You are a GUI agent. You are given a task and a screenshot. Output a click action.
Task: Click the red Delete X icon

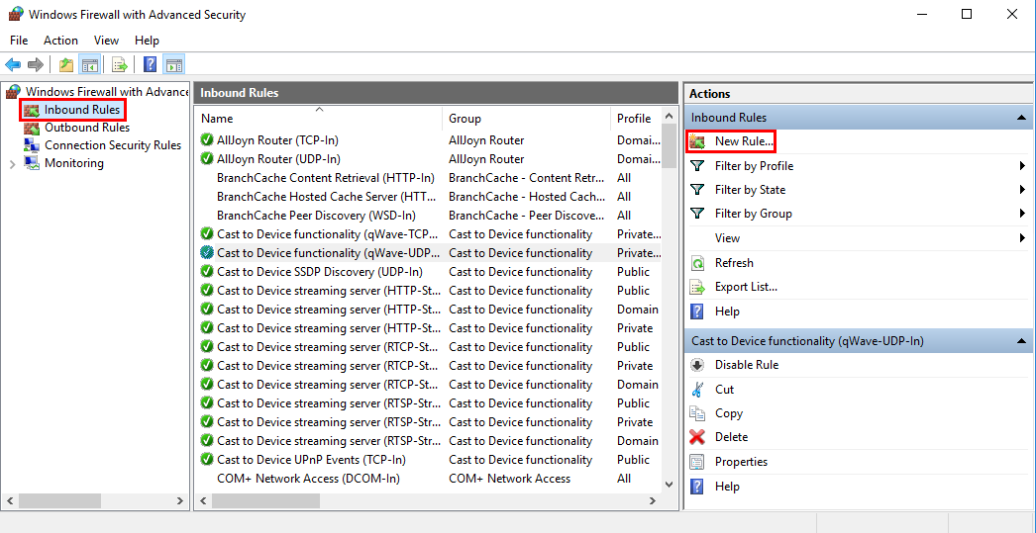(697, 437)
